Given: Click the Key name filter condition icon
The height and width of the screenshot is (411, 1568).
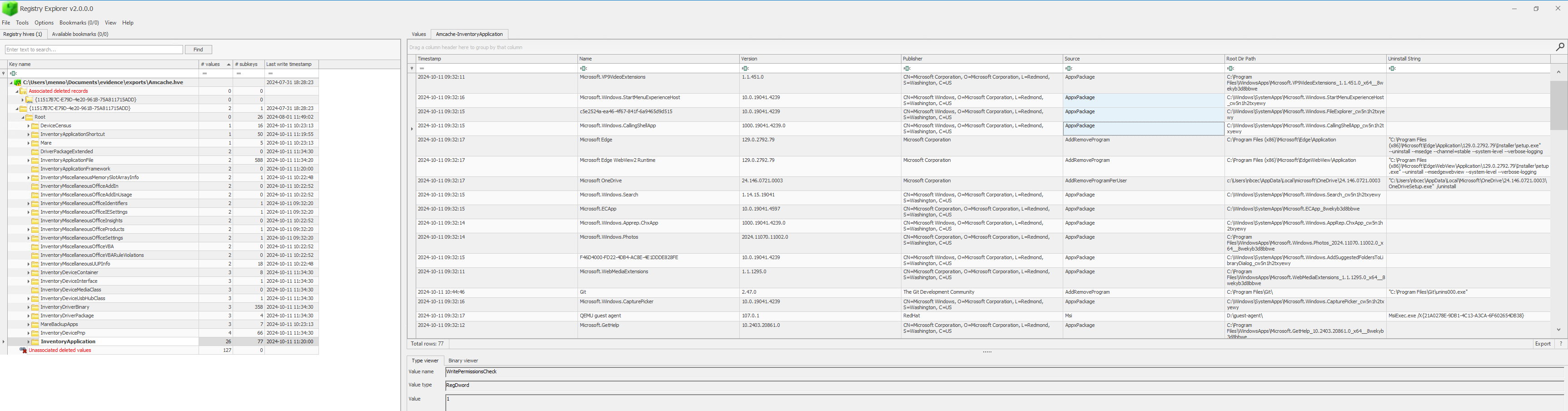Looking at the screenshot, I should (13, 73).
